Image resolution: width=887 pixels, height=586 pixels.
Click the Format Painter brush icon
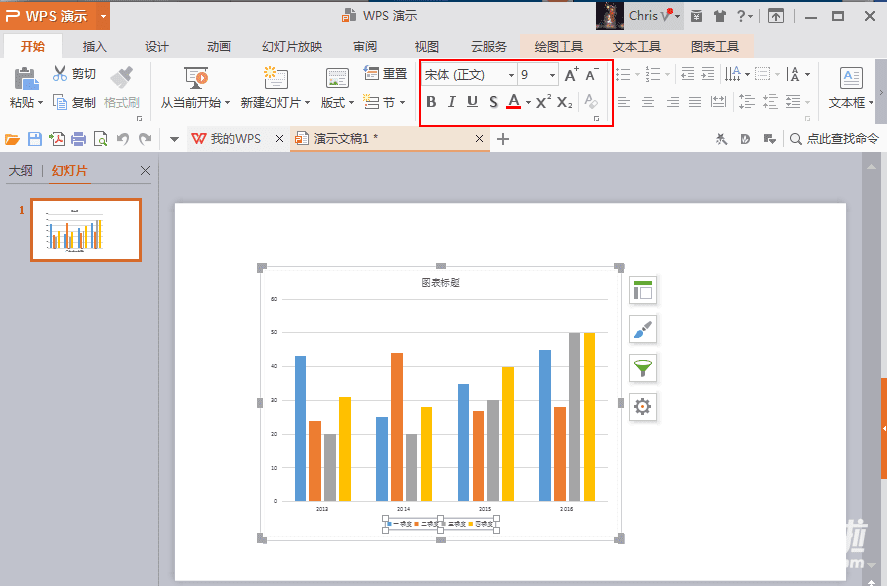pos(121,77)
